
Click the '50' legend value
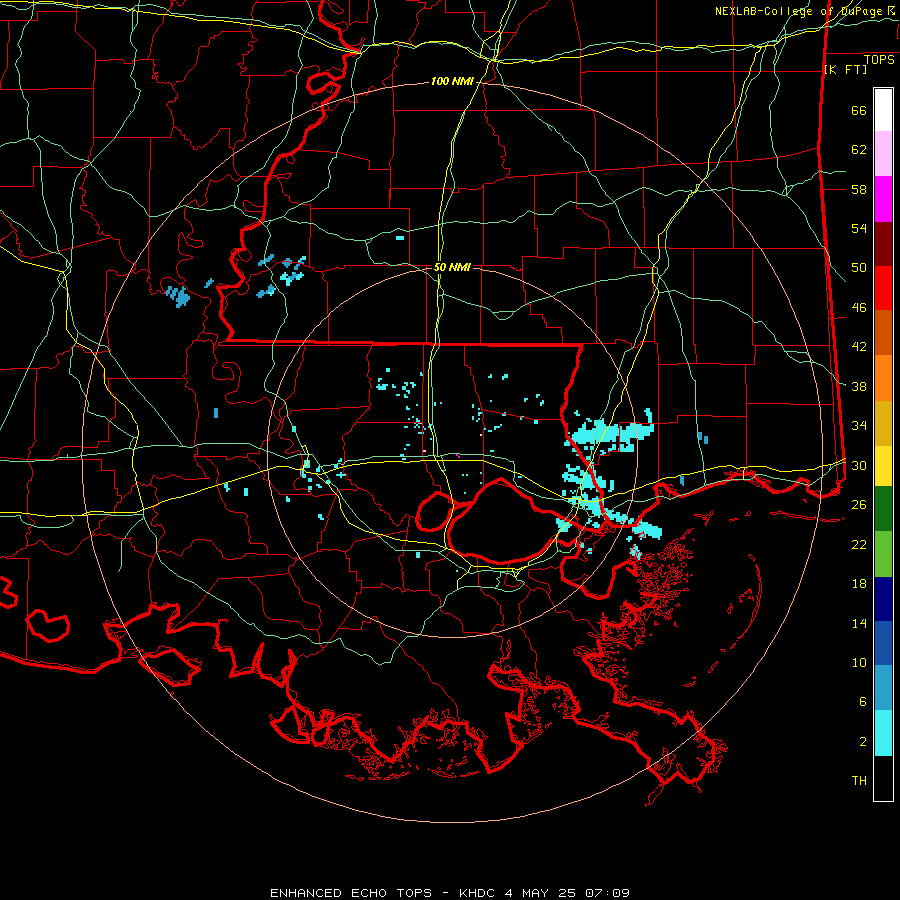859,268
